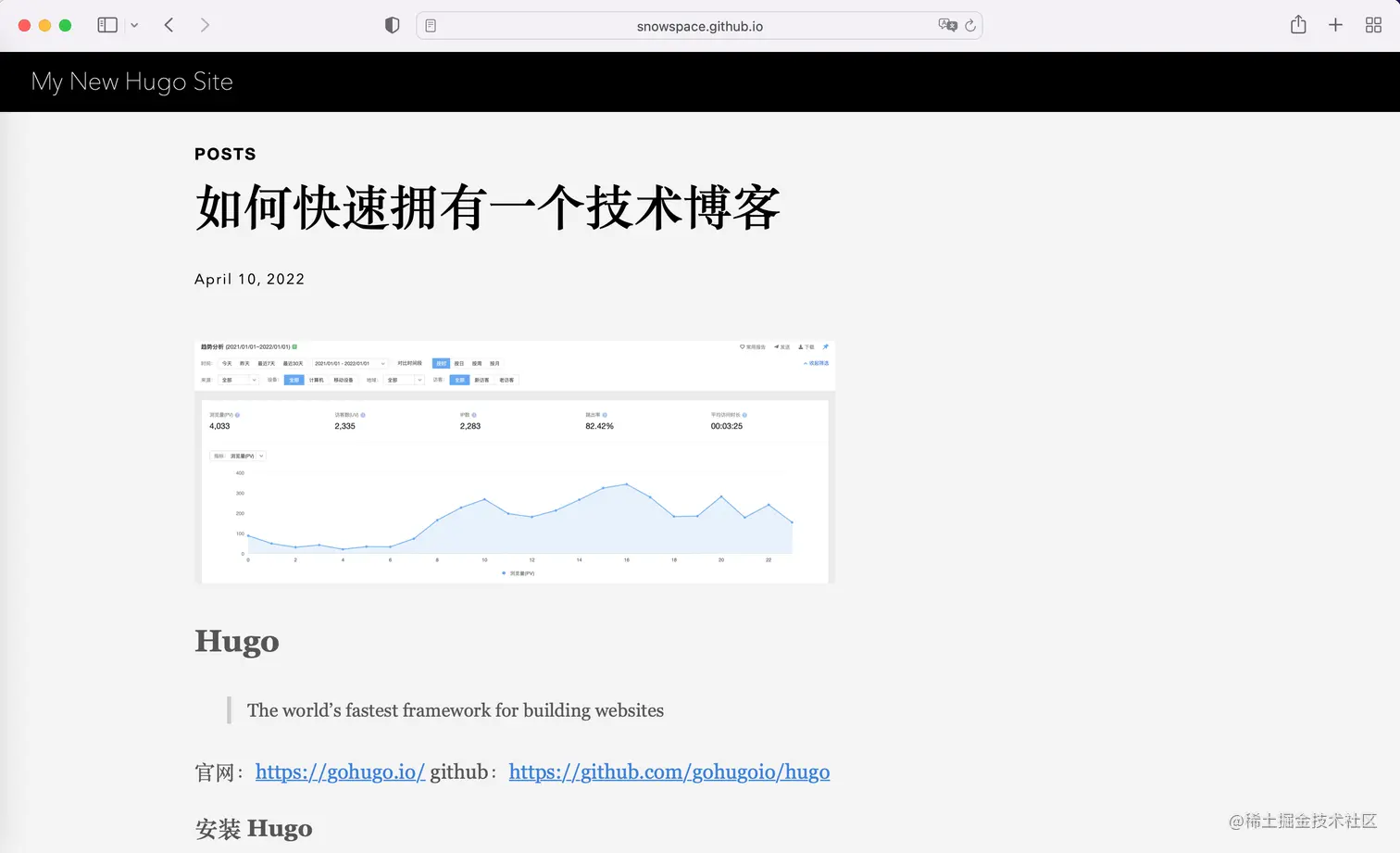Go back to previous page
Viewport: 1400px width, 853px height.
tap(169, 25)
